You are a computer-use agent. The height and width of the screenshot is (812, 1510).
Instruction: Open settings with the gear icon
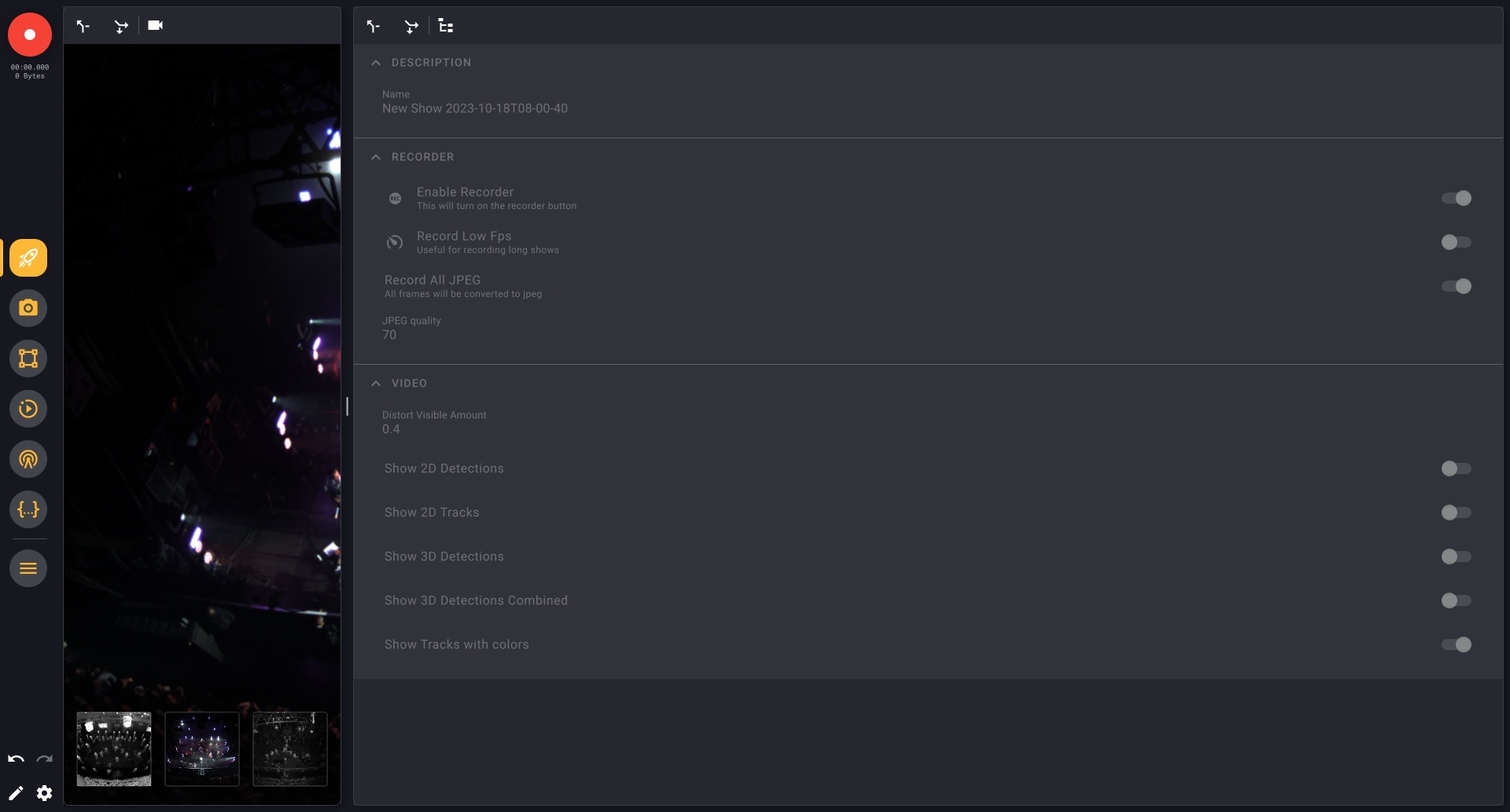[x=45, y=793]
